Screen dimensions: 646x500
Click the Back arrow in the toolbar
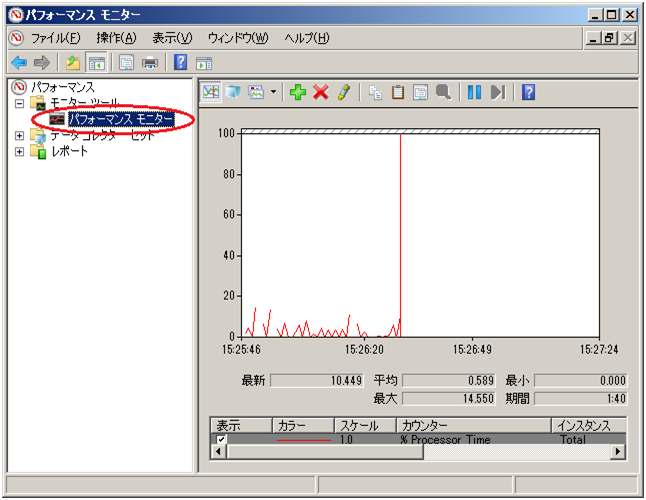click(18, 62)
